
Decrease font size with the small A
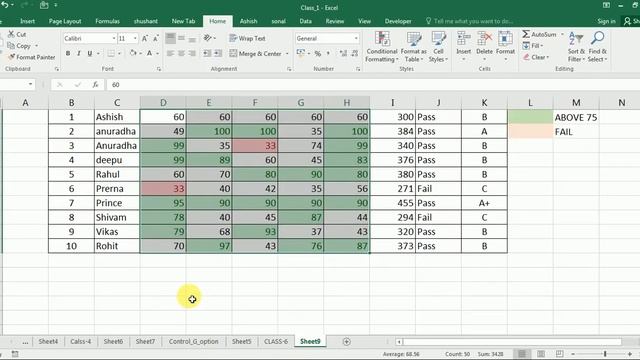point(156,38)
